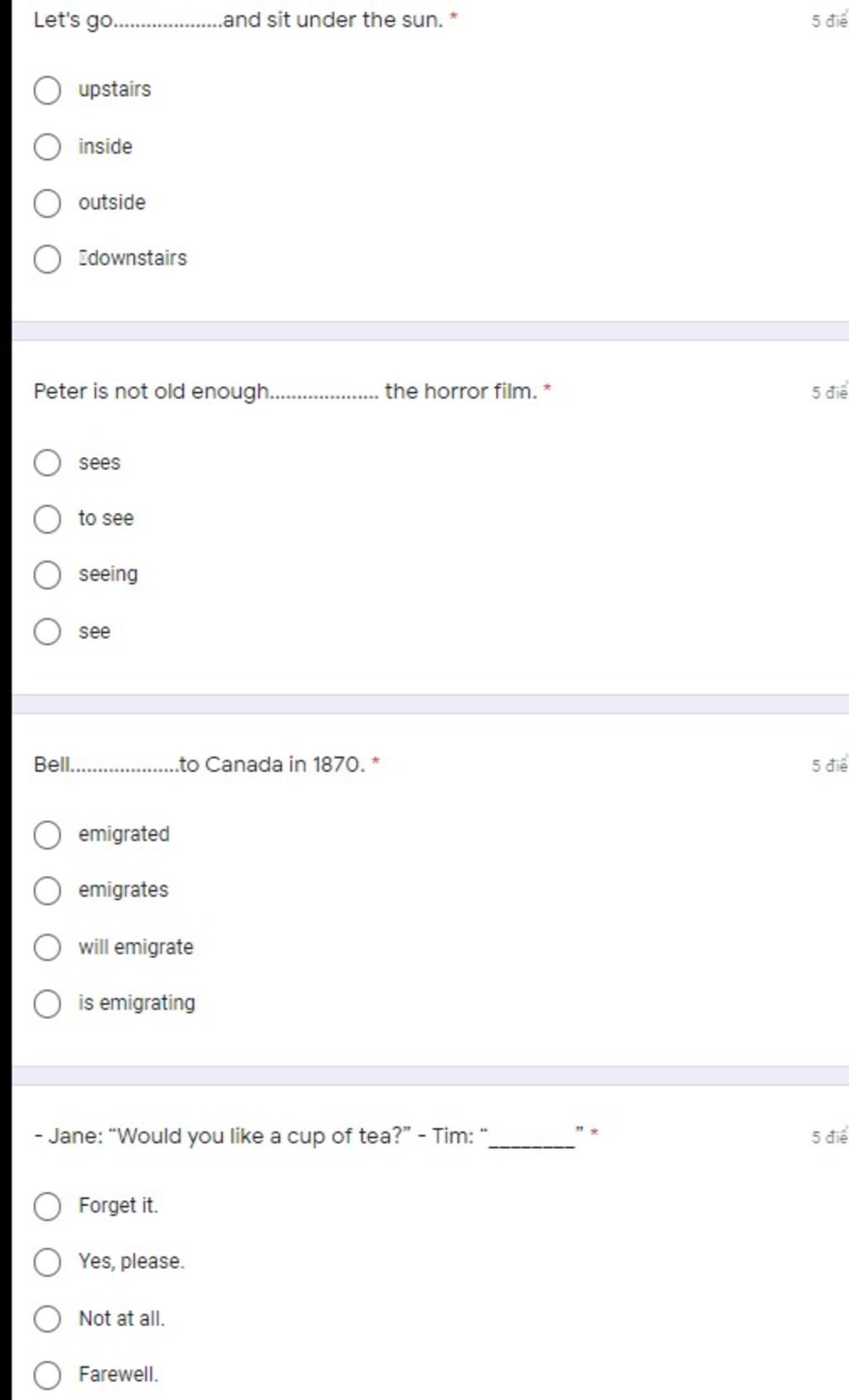The width and height of the screenshot is (849, 1400).
Task: Click the 'Let's go... sit under the sun' question text
Action: (x=239, y=20)
